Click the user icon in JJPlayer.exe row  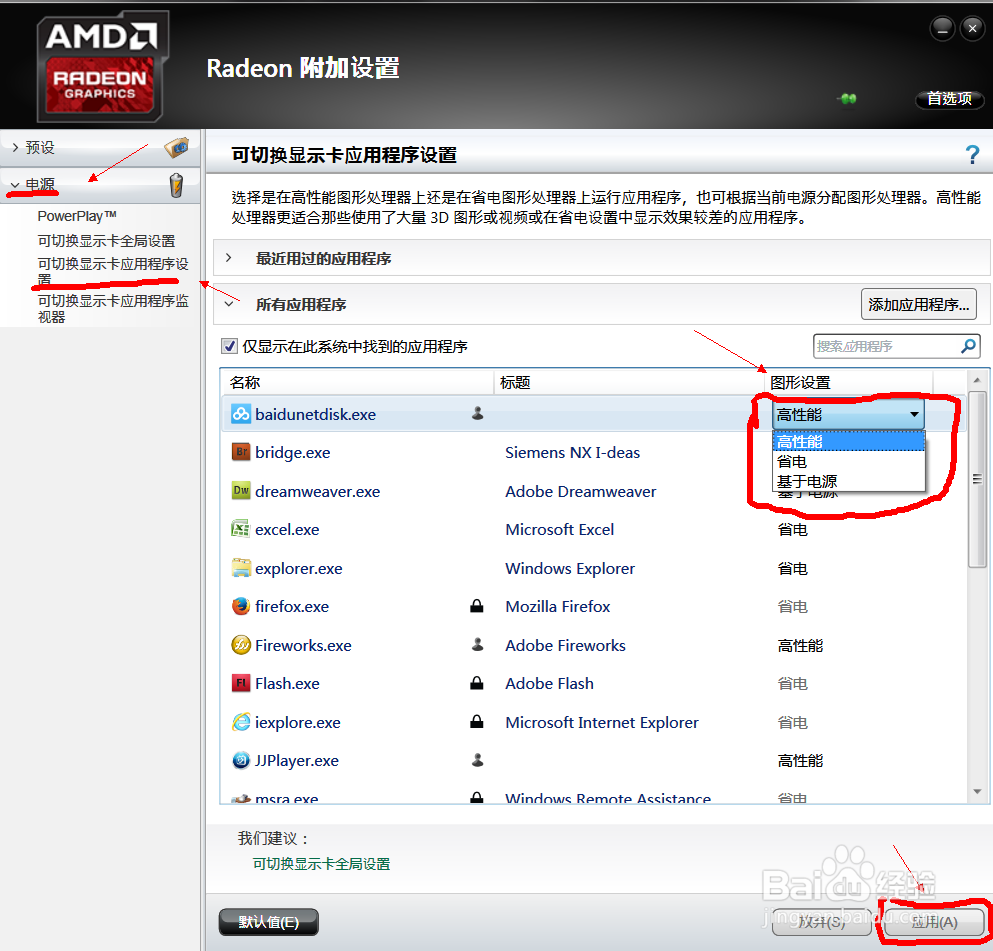(478, 760)
